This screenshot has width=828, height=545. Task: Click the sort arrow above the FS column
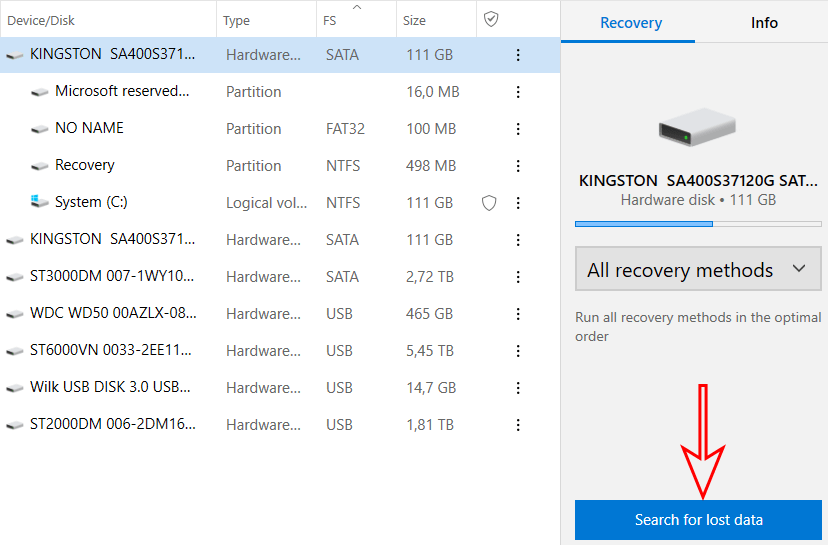pyautogui.click(x=357, y=7)
